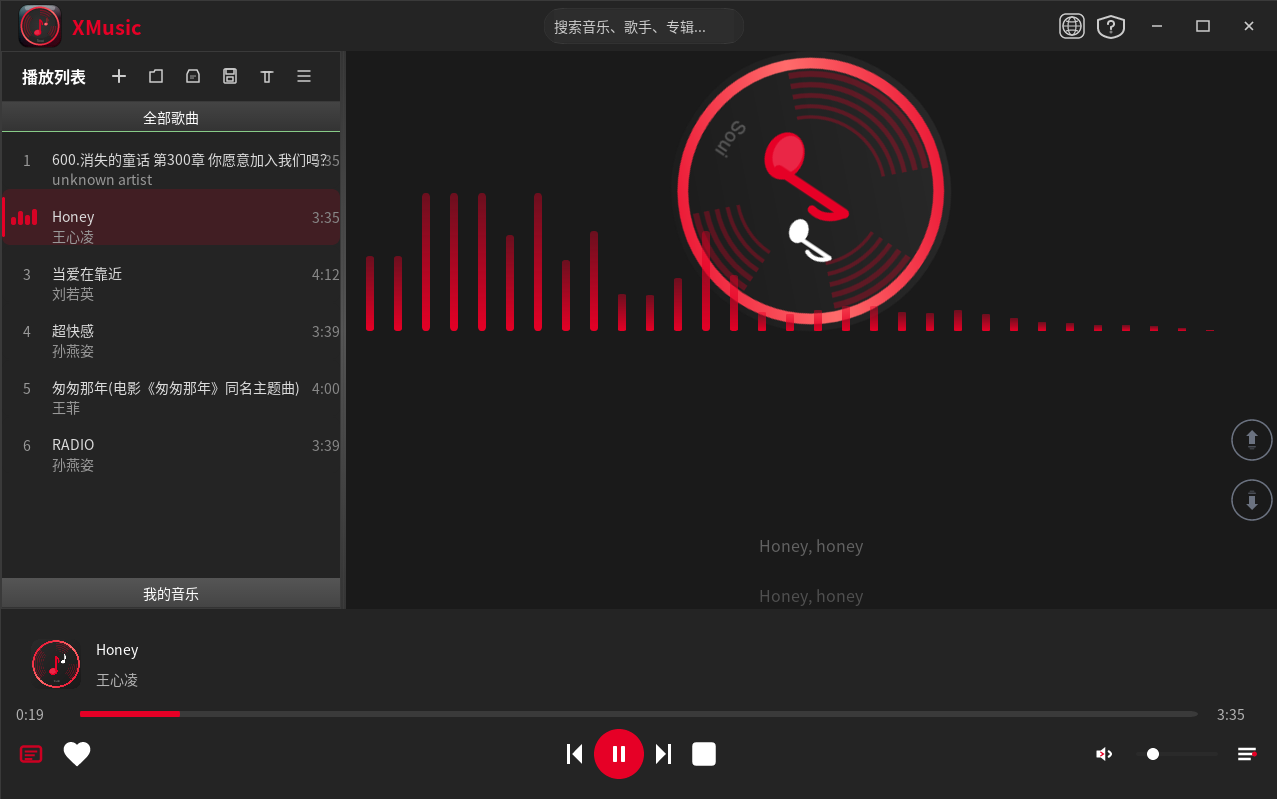Open the help shield icon
Image resolution: width=1277 pixels, height=799 pixels.
(1111, 27)
